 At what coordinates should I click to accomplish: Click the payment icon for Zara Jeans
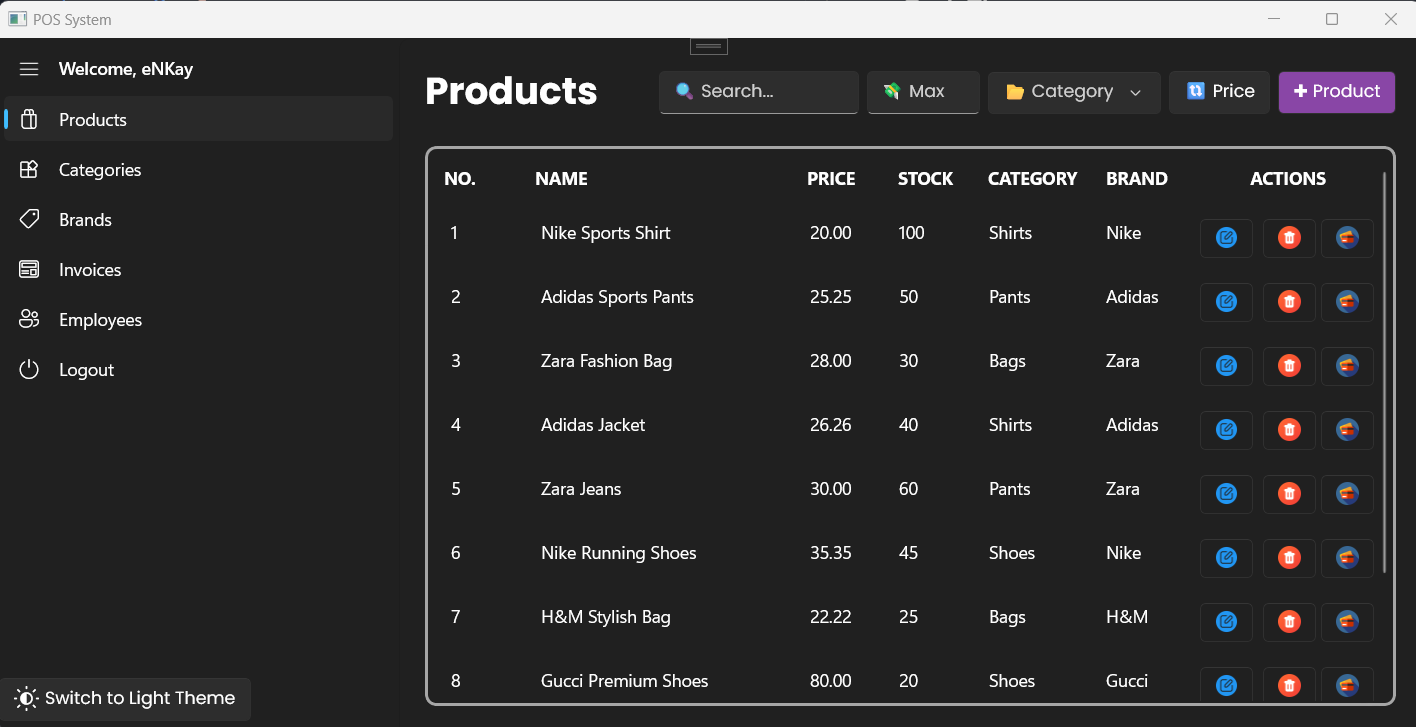click(1346, 493)
